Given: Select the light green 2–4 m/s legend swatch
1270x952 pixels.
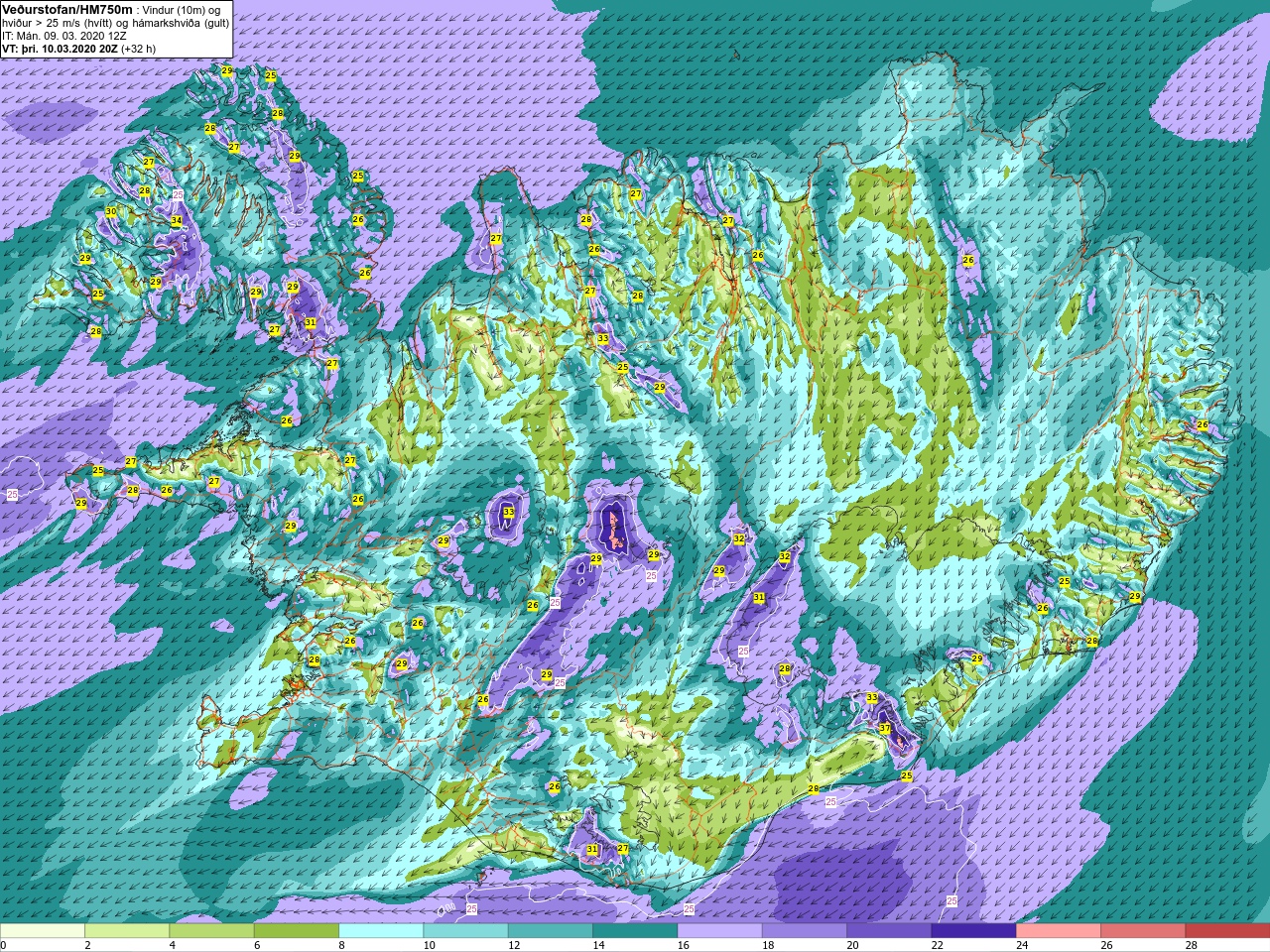Looking at the screenshot, I should coord(127,931).
